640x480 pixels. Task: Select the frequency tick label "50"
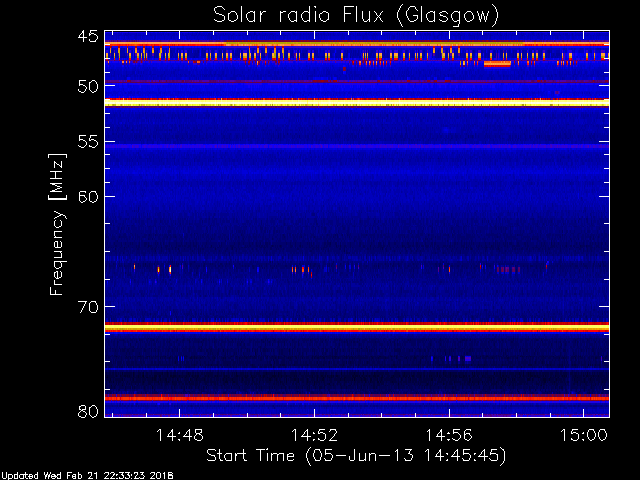tap(88, 86)
